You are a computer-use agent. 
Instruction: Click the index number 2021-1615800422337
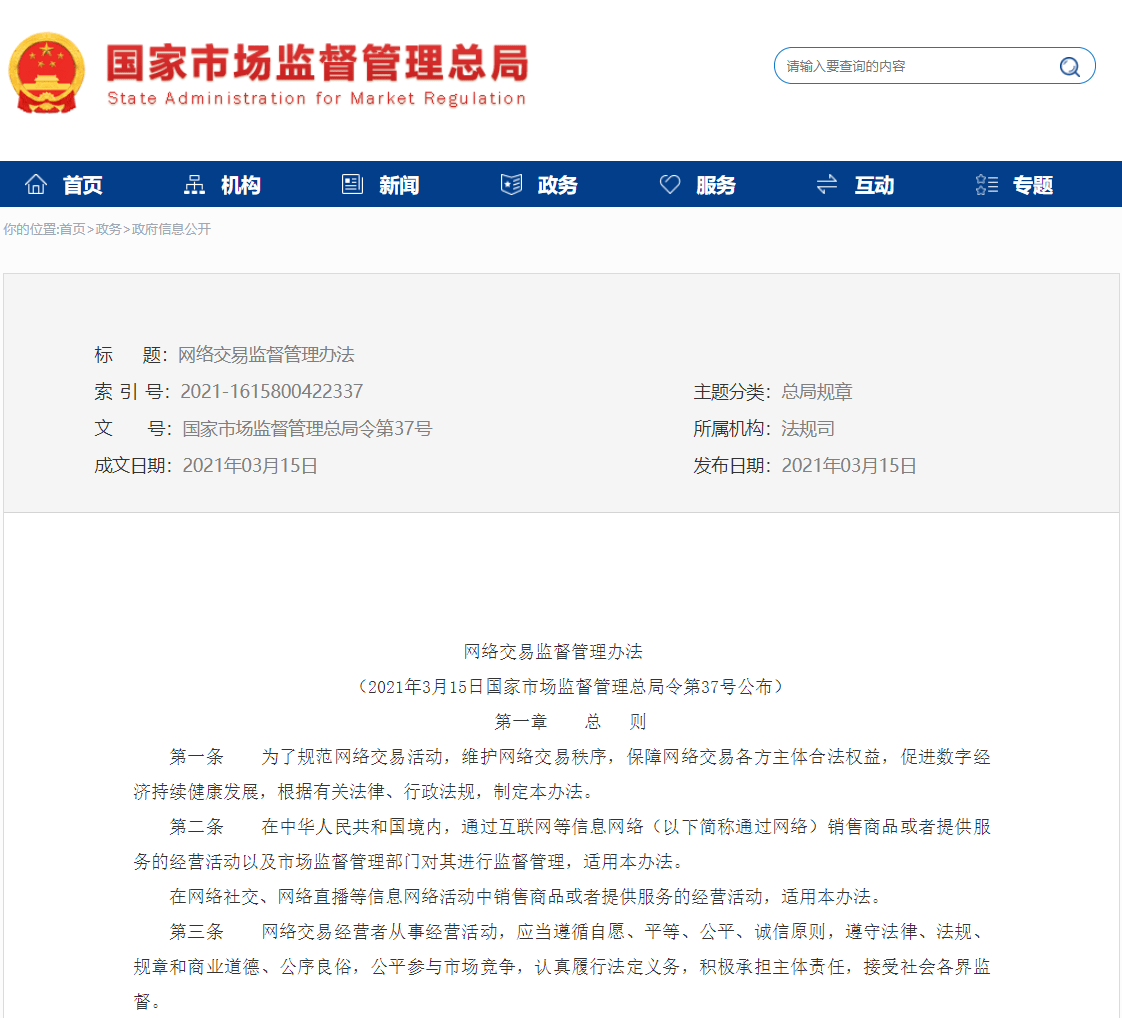click(x=272, y=391)
